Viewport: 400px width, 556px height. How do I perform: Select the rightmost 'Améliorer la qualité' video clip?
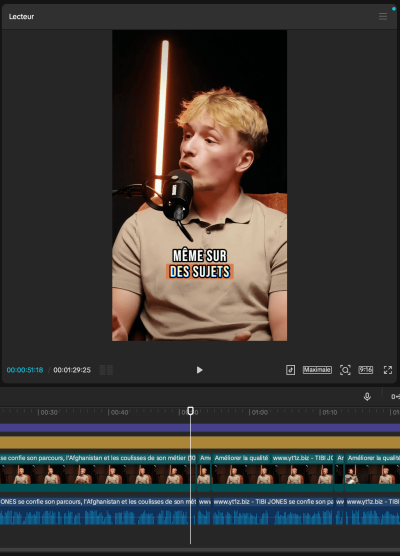tap(372, 473)
